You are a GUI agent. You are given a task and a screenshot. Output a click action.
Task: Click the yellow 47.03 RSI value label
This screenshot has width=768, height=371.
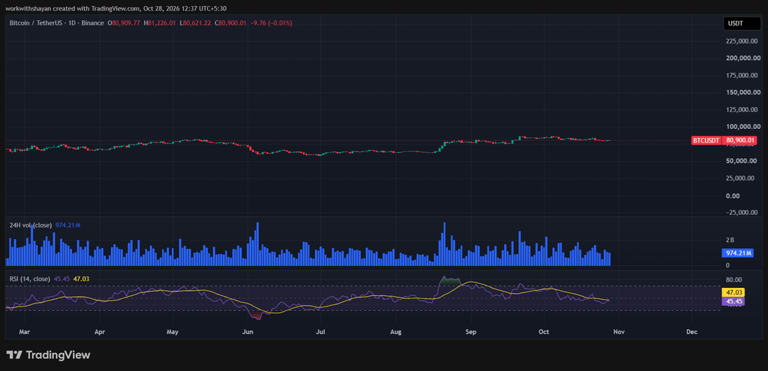(733, 293)
